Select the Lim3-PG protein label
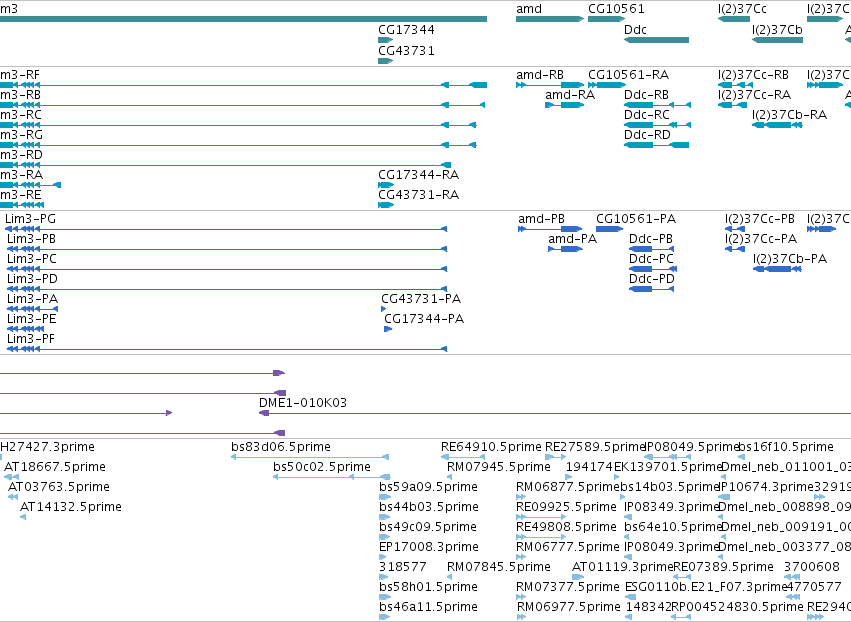The width and height of the screenshot is (851, 622). pos(30,219)
